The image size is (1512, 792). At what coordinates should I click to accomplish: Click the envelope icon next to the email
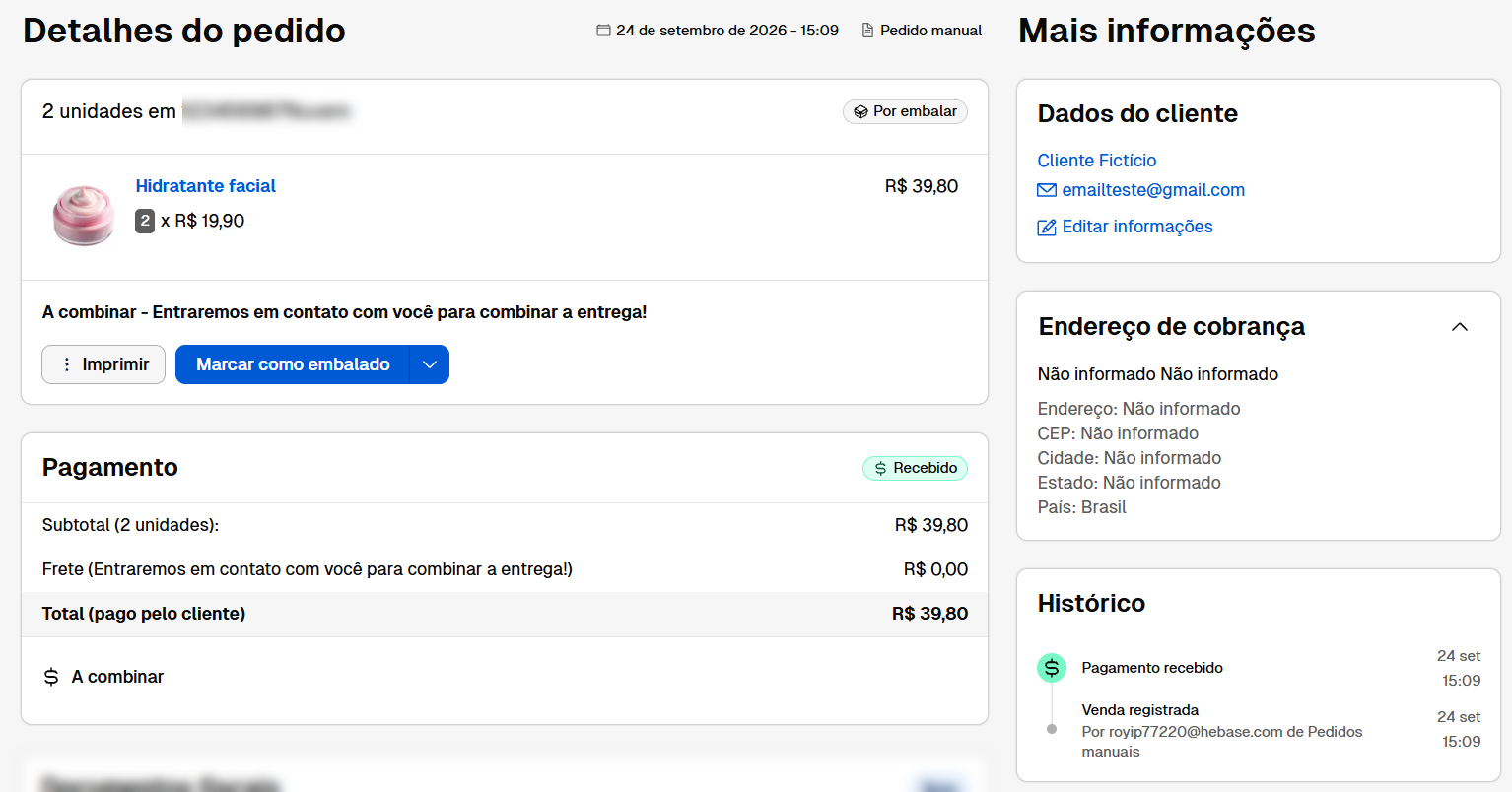pos(1047,190)
